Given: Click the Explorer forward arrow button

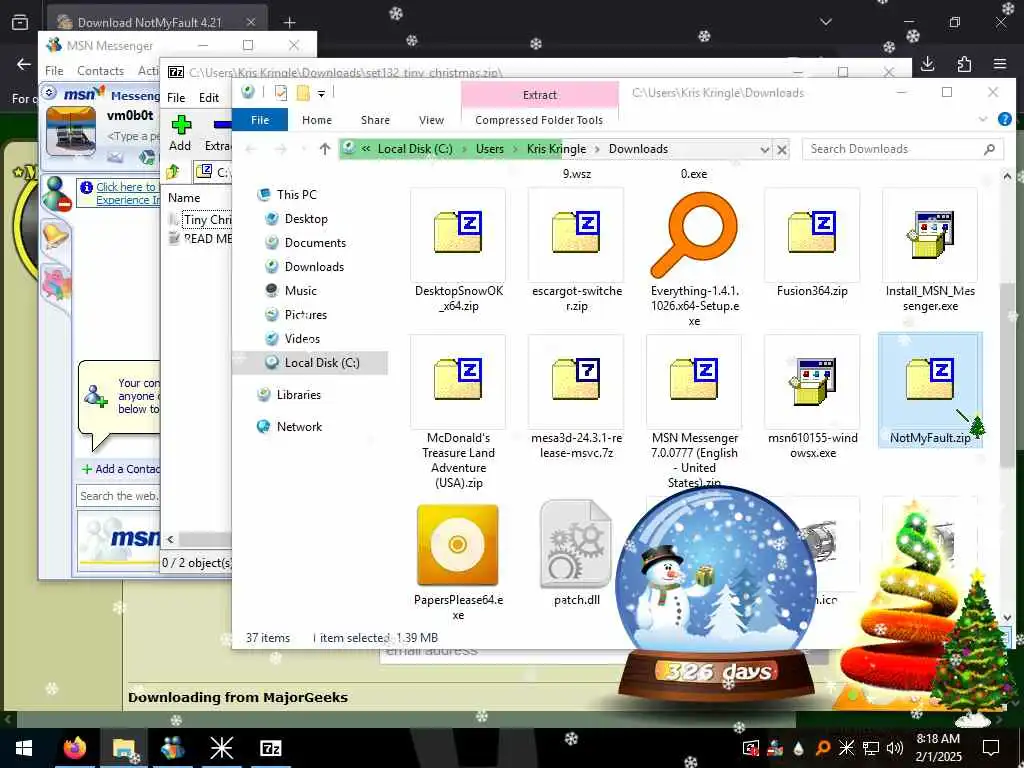Looking at the screenshot, I should [x=281, y=149].
